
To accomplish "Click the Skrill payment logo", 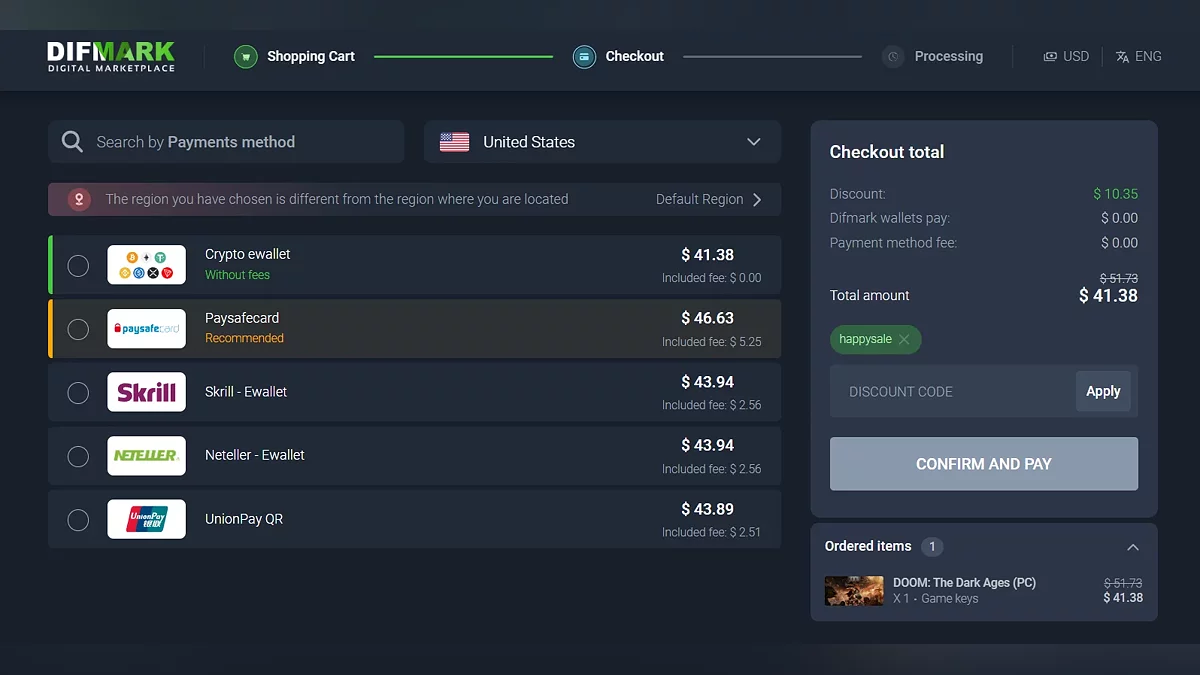I will (x=146, y=392).
